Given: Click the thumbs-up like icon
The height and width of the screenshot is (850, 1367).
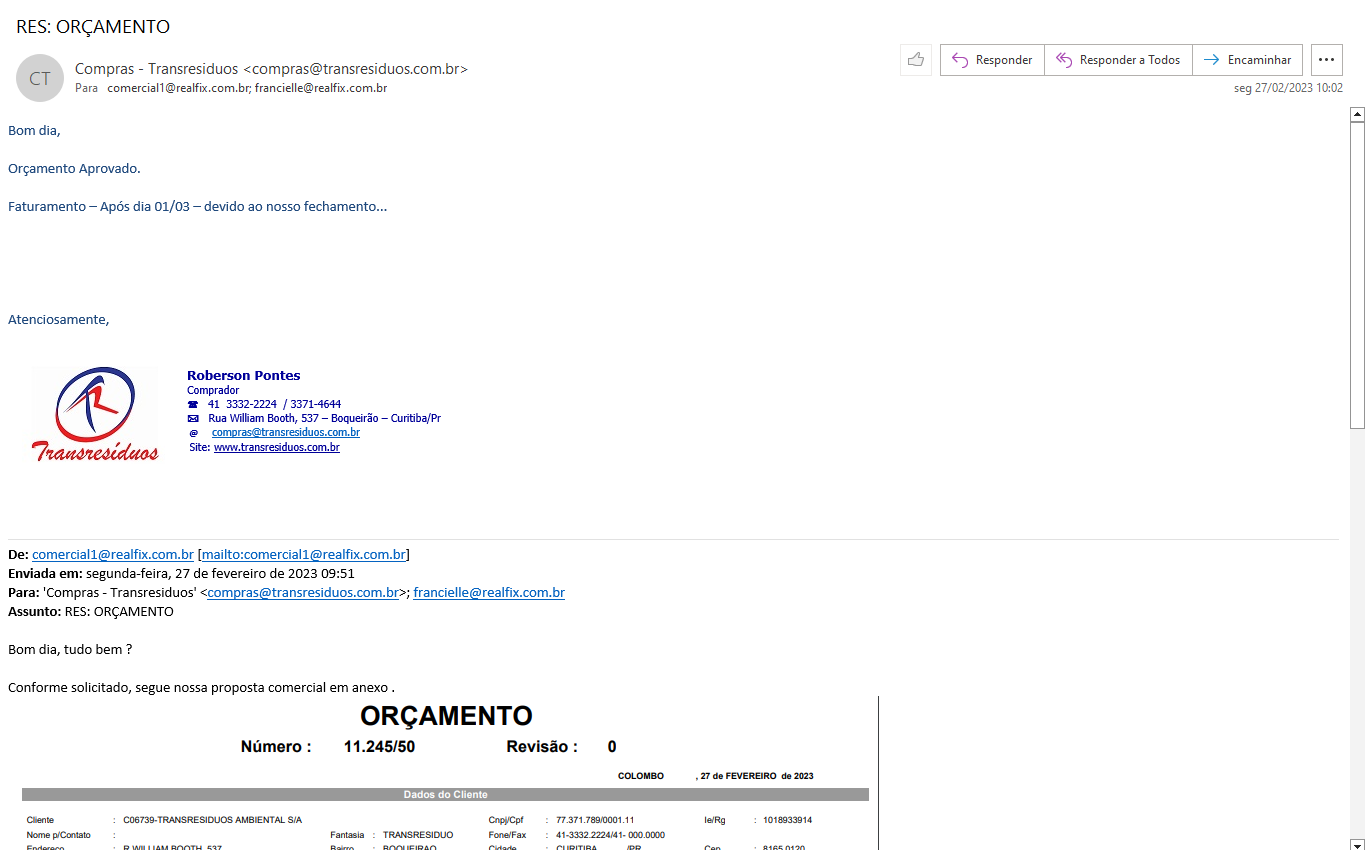Looking at the screenshot, I should tap(915, 60).
